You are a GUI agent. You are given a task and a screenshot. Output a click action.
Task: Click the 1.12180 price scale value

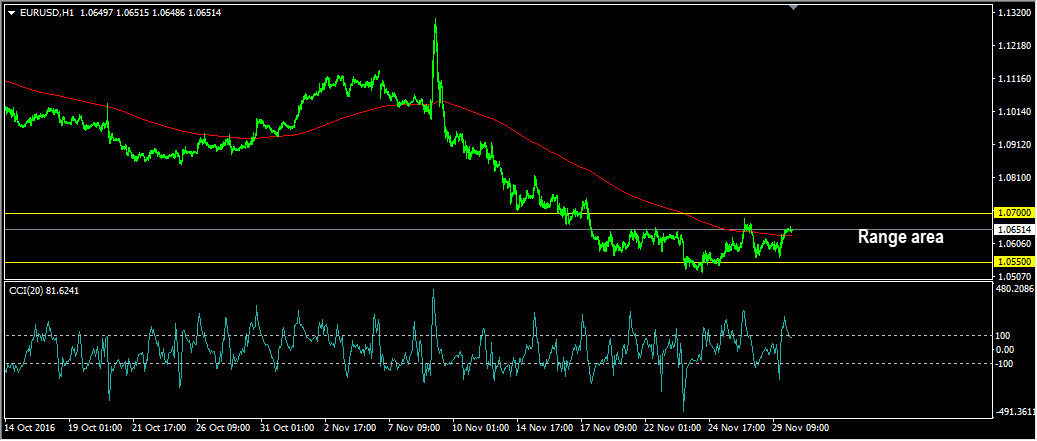click(x=1016, y=46)
